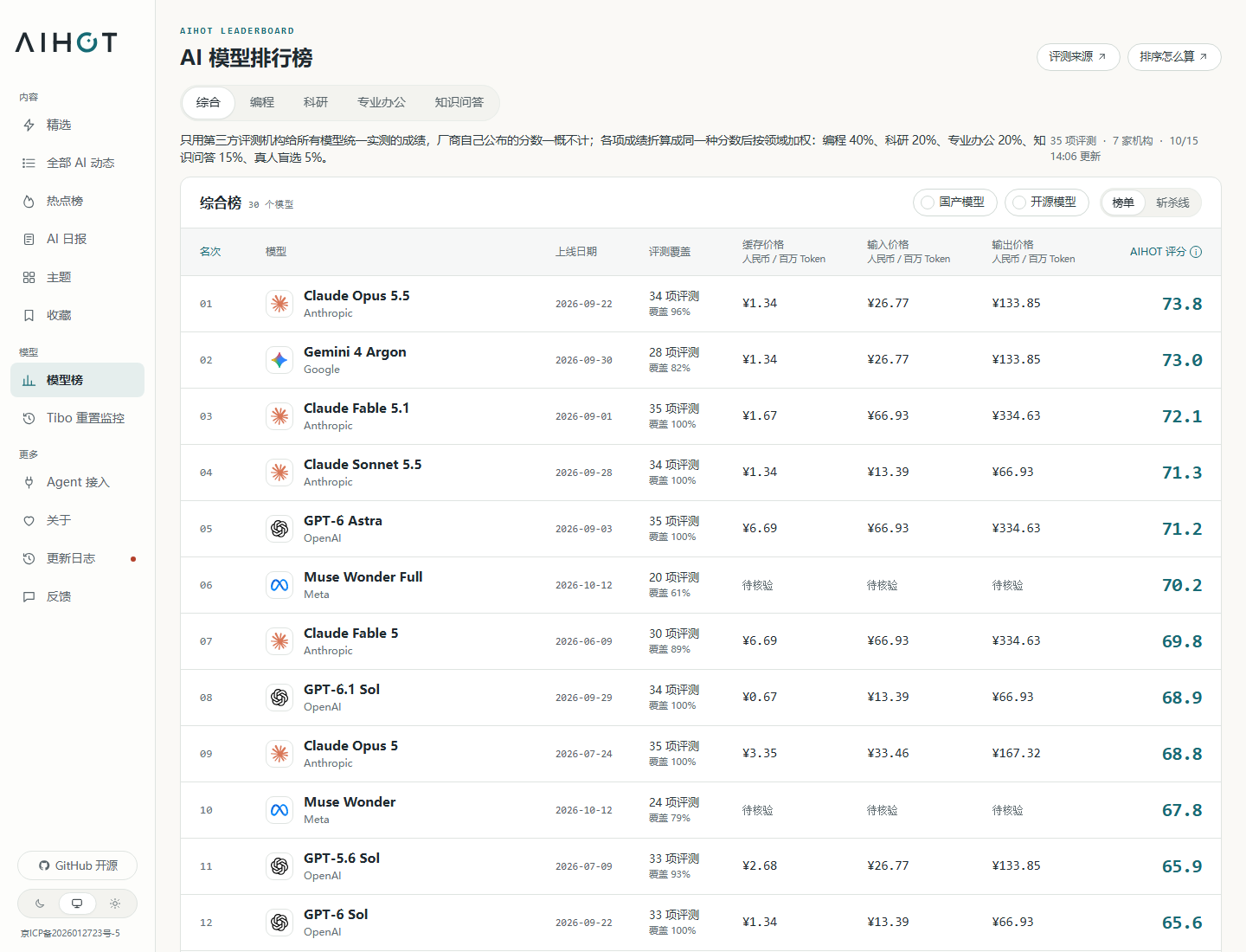Open the 反馈 chat bubble icon
The image size is (1246, 952).
(29, 596)
